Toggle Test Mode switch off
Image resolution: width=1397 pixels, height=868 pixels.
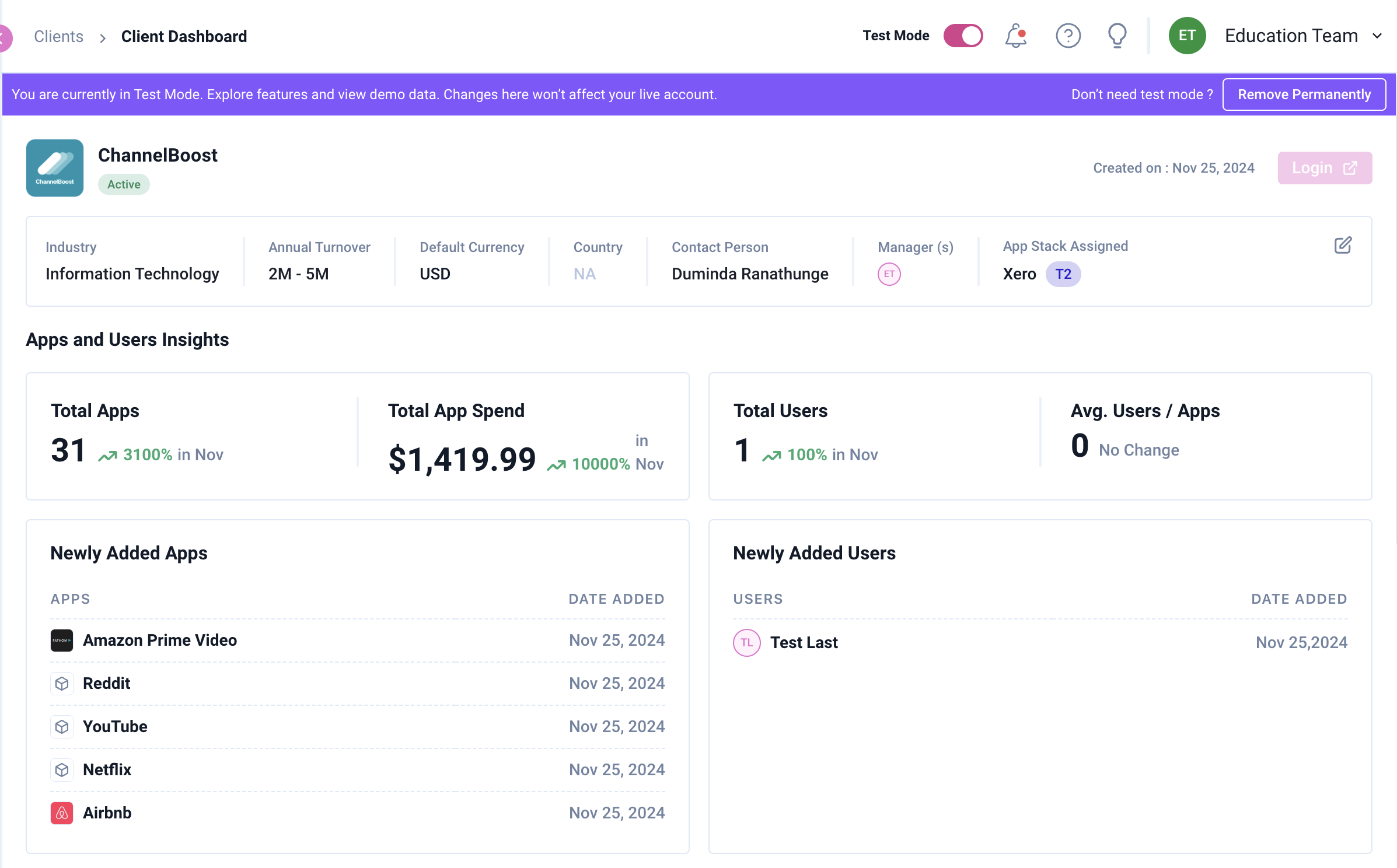coord(963,36)
